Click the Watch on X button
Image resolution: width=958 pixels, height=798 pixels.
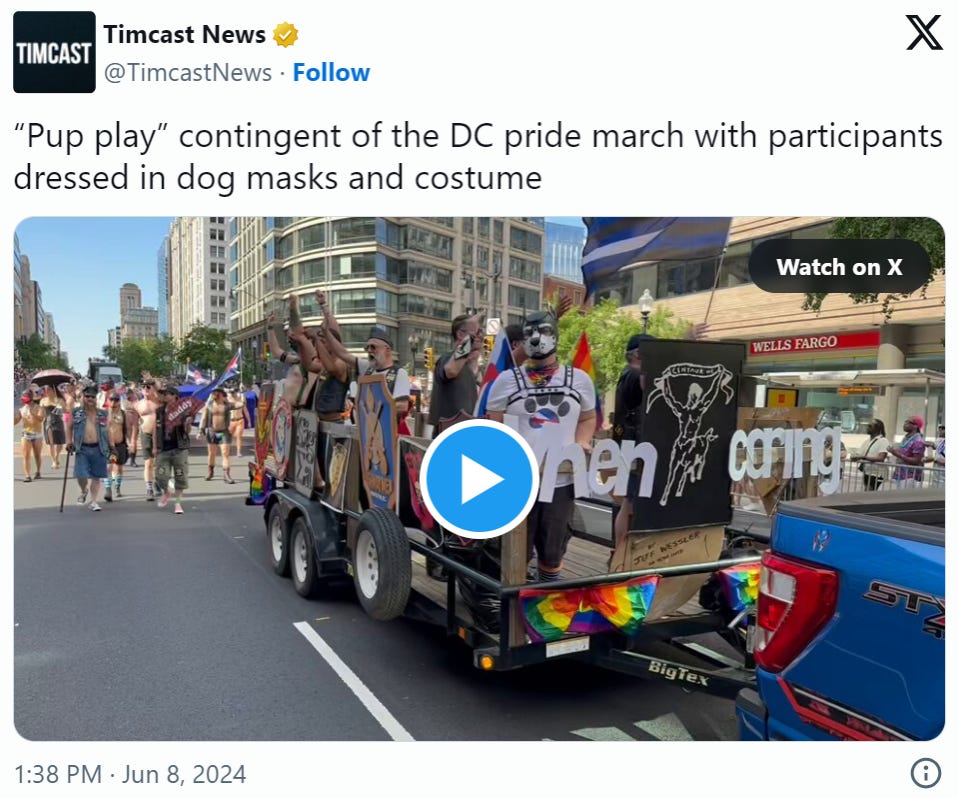[839, 266]
